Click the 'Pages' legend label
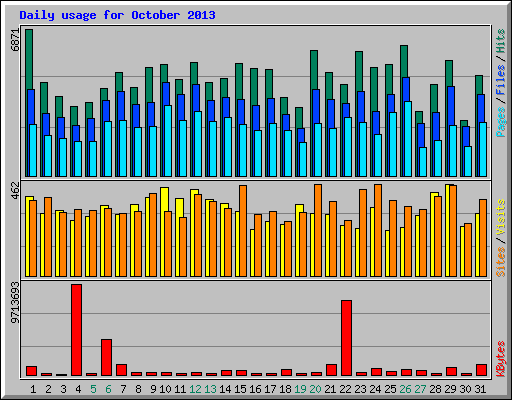 coord(501,122)
